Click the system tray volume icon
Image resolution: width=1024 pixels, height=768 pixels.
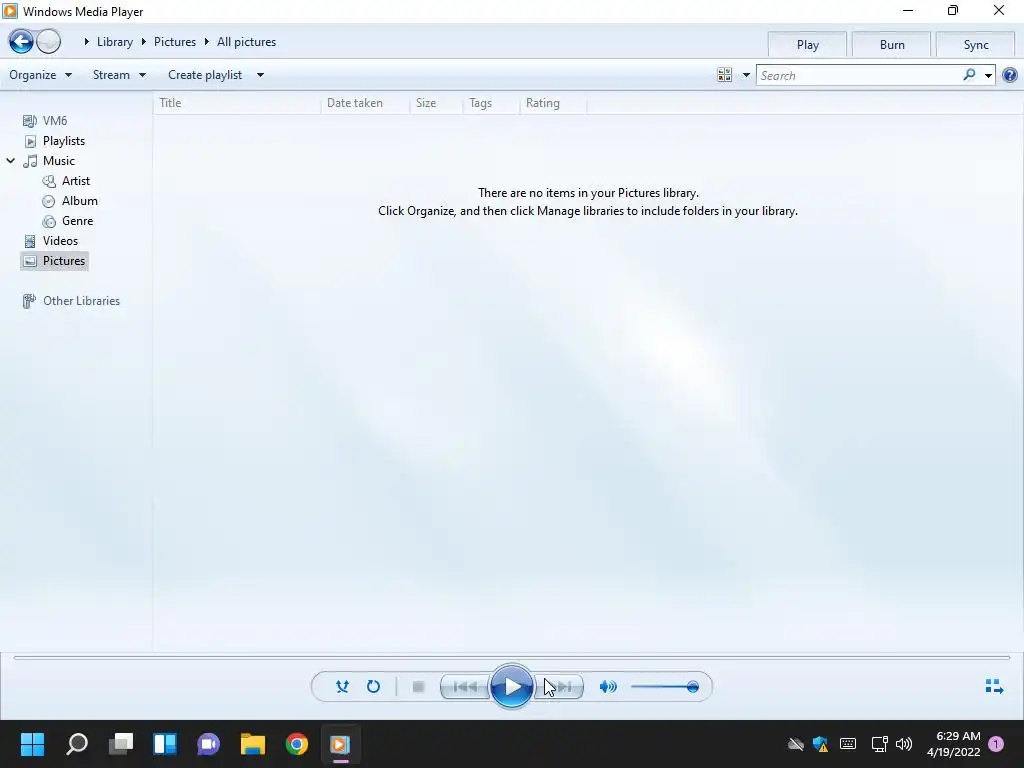coord(904,744)
